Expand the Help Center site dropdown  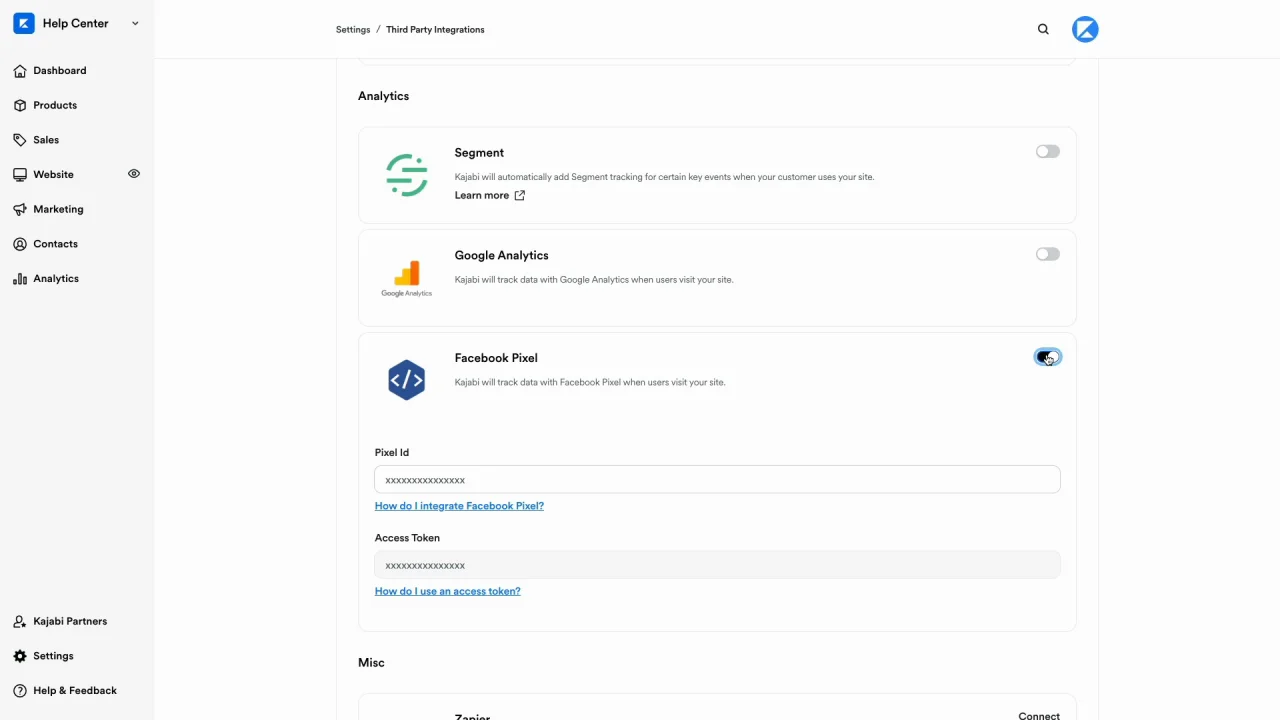(x=135, y=23)
